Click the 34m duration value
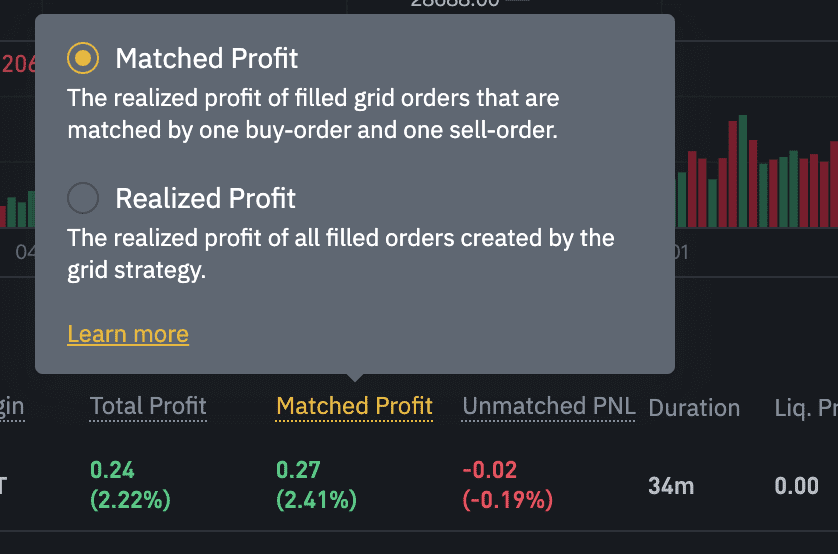 tap(671, 486)
